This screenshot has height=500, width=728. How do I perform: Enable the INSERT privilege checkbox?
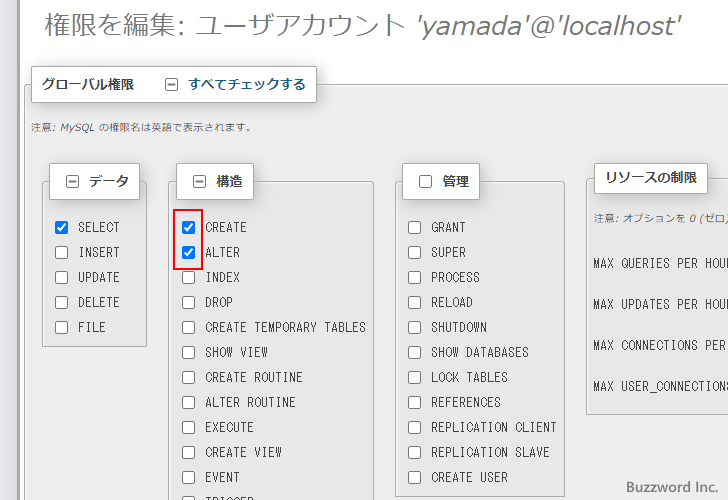point(61,253)
